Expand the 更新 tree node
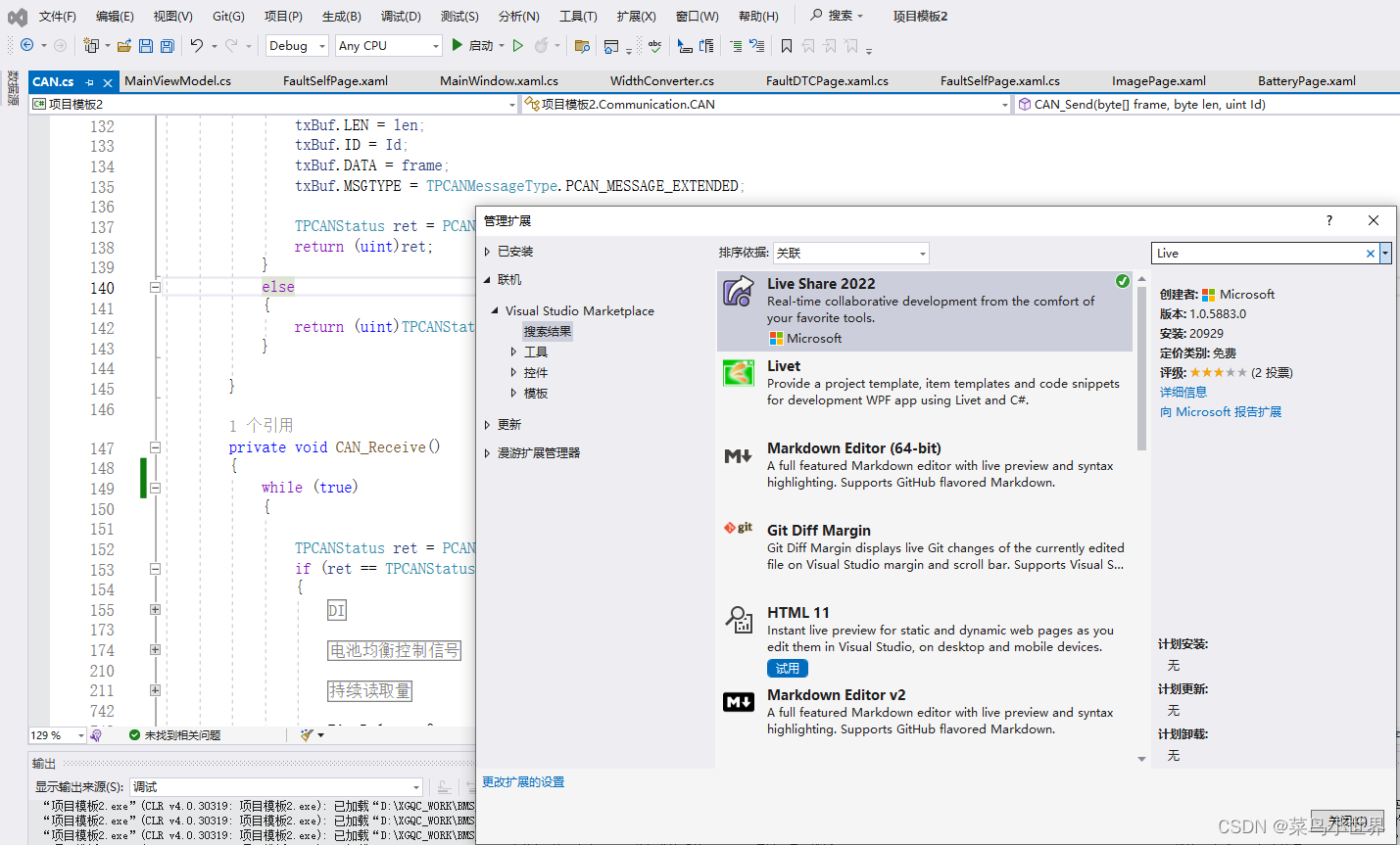 487,425
